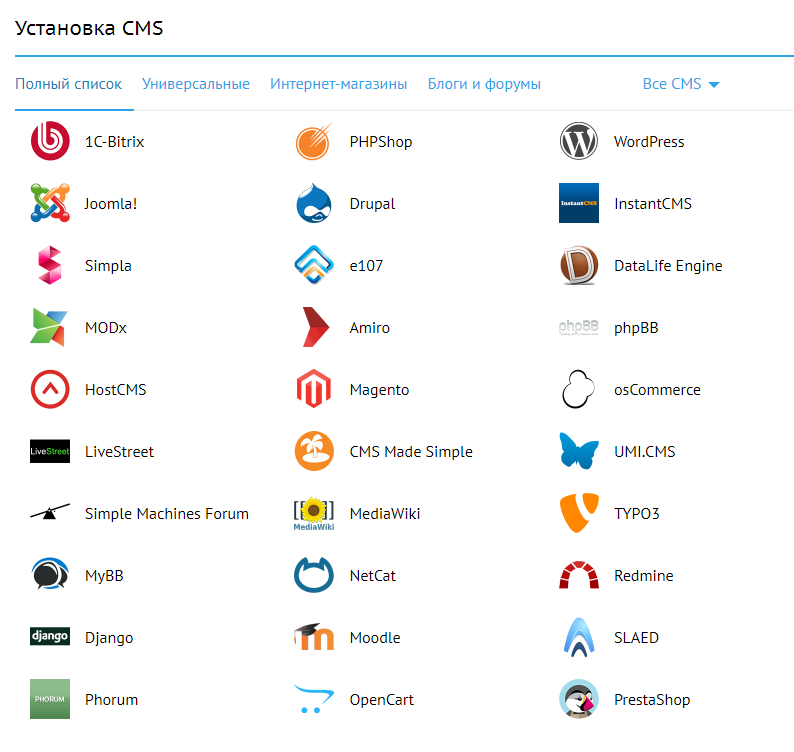
Task: Open the PHPShop text link
Action: pyautogui.click(x=381, y=141)
